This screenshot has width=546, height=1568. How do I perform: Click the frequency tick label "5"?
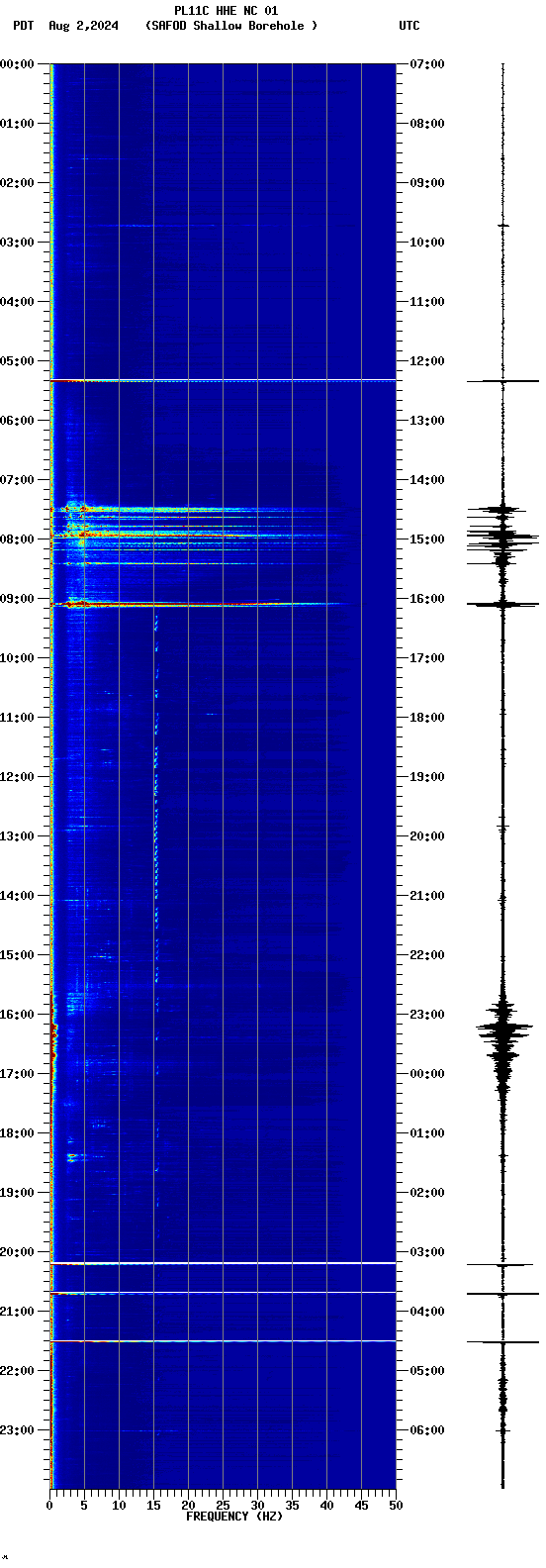click(x=84, y=1506)
